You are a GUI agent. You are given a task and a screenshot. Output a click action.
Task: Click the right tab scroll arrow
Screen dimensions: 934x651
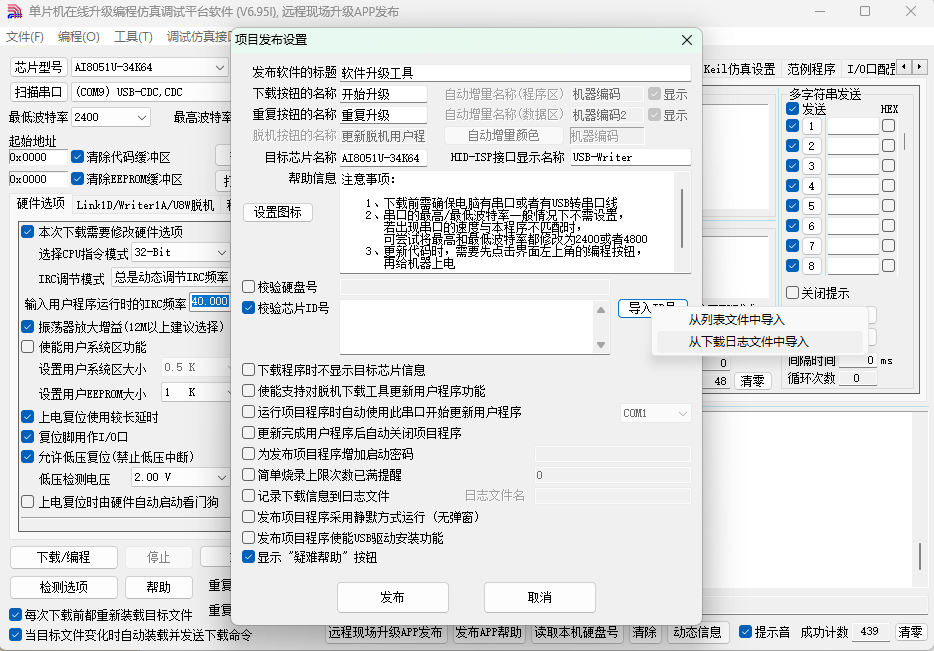pos(920,67)
